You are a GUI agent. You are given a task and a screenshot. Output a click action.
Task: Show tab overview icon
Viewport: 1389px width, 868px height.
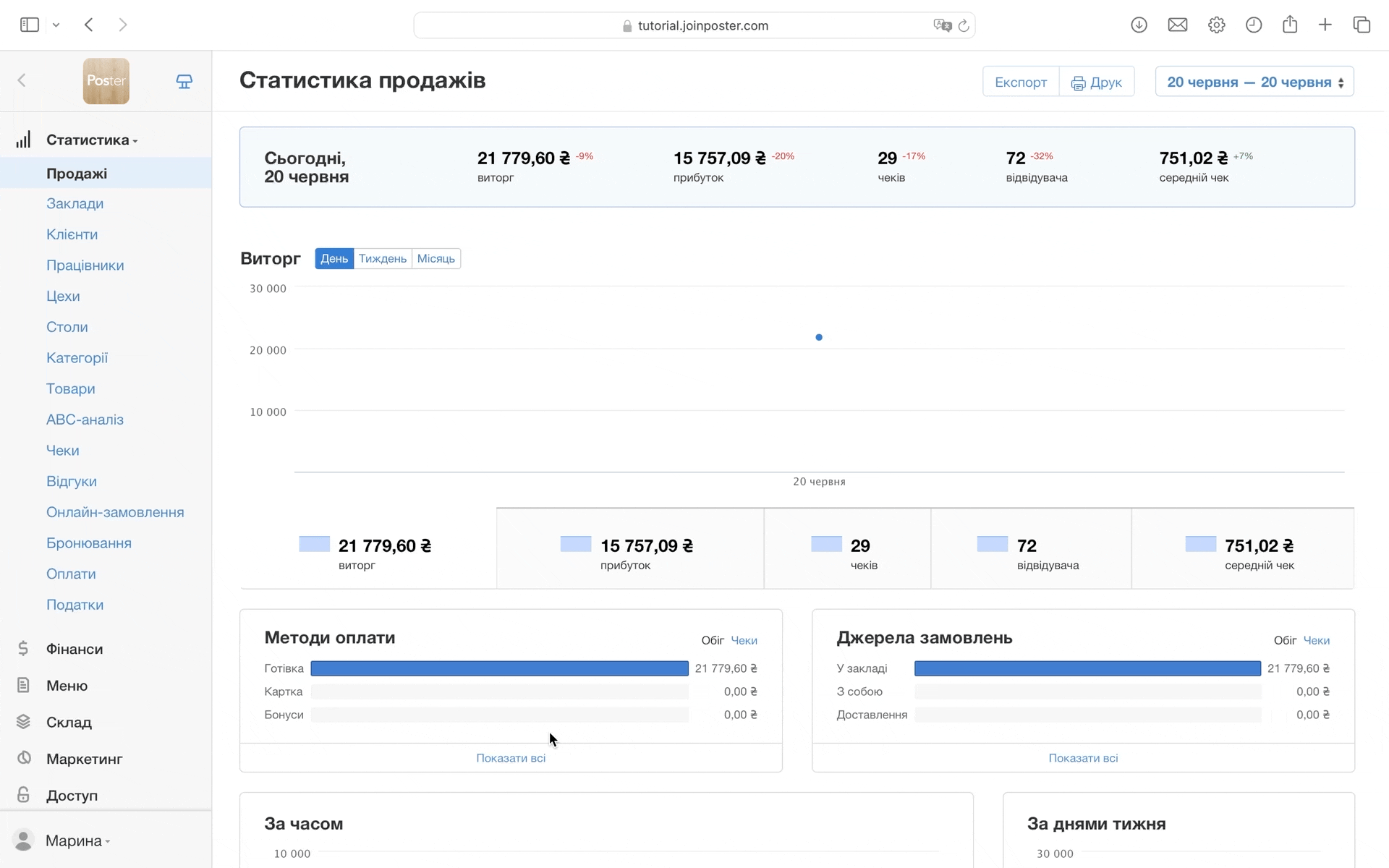[1362, 25]
